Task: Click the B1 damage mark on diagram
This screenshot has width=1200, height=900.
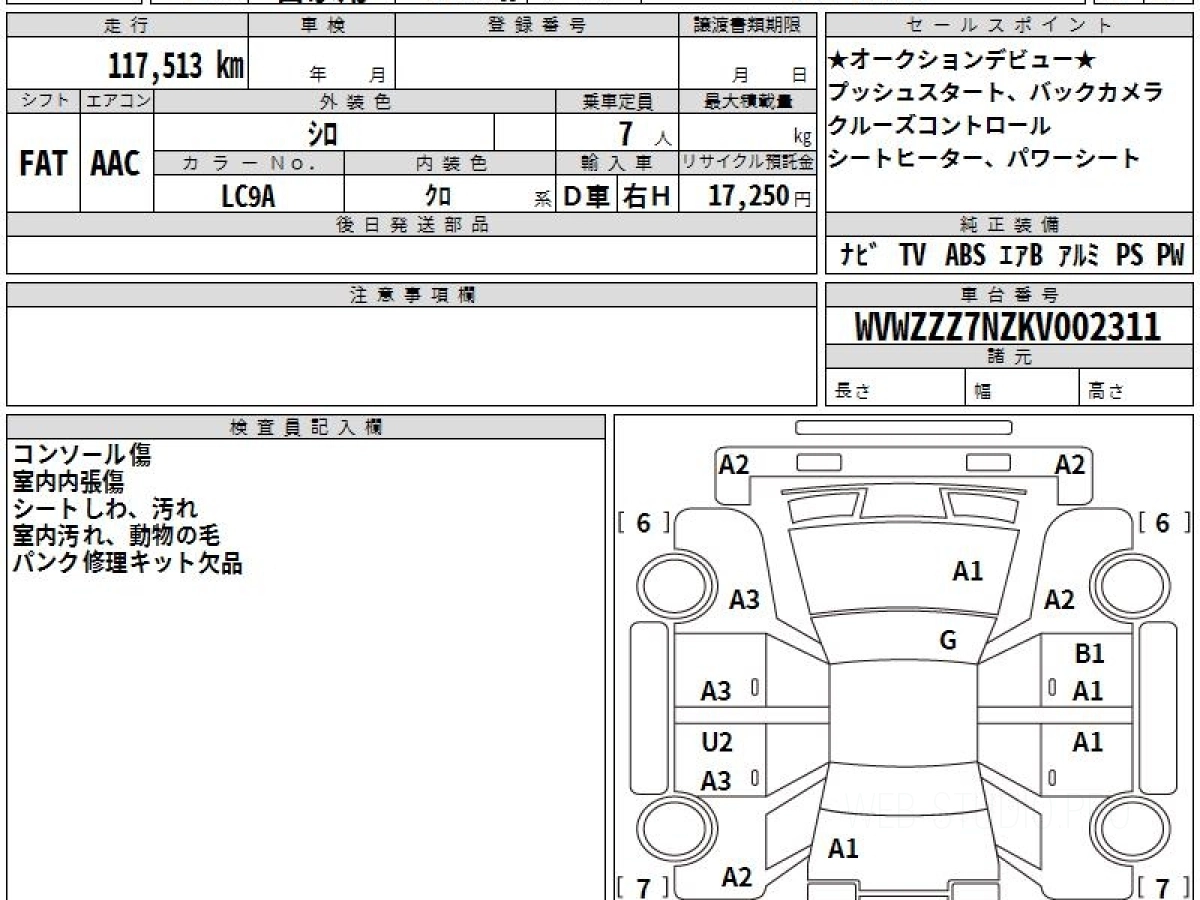Action: point(1089,655)
